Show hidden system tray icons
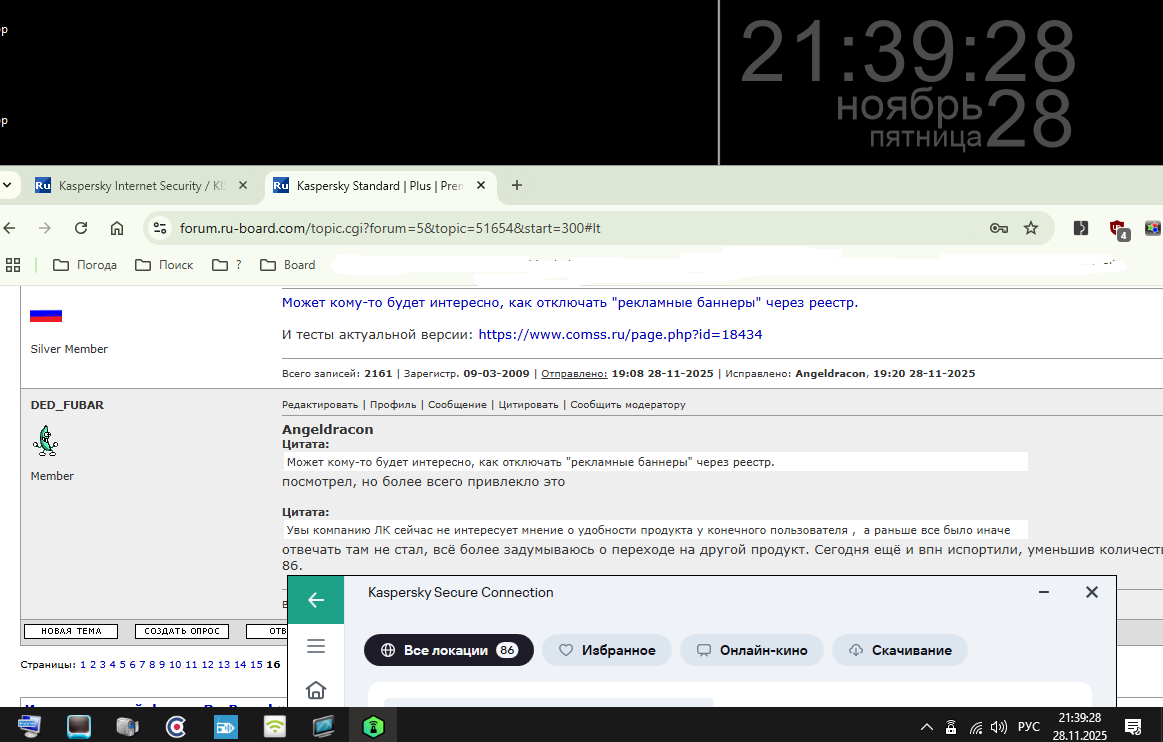Image resolution: width=1163 pixels, height=742 pixels. click(927, 727)
